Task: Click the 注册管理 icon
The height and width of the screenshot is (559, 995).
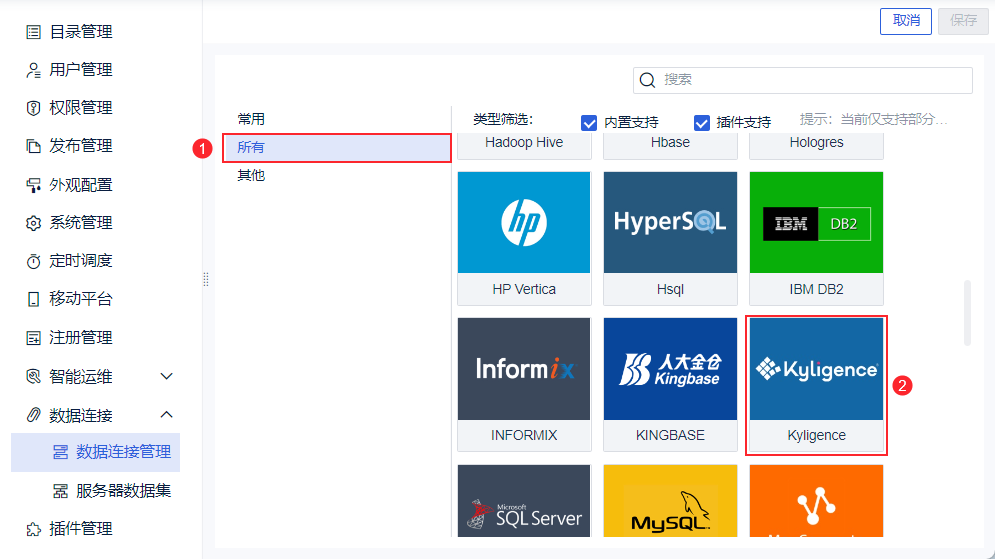Action: pos(34,338)
